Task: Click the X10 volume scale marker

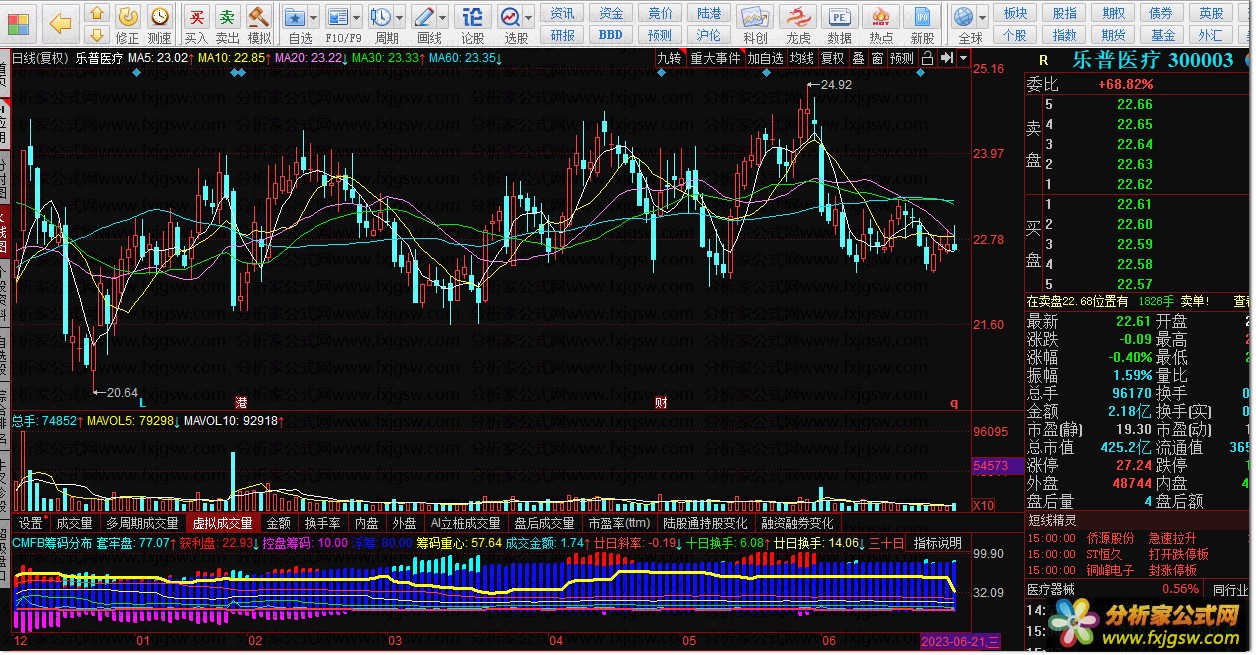Action: coord(984,505)
